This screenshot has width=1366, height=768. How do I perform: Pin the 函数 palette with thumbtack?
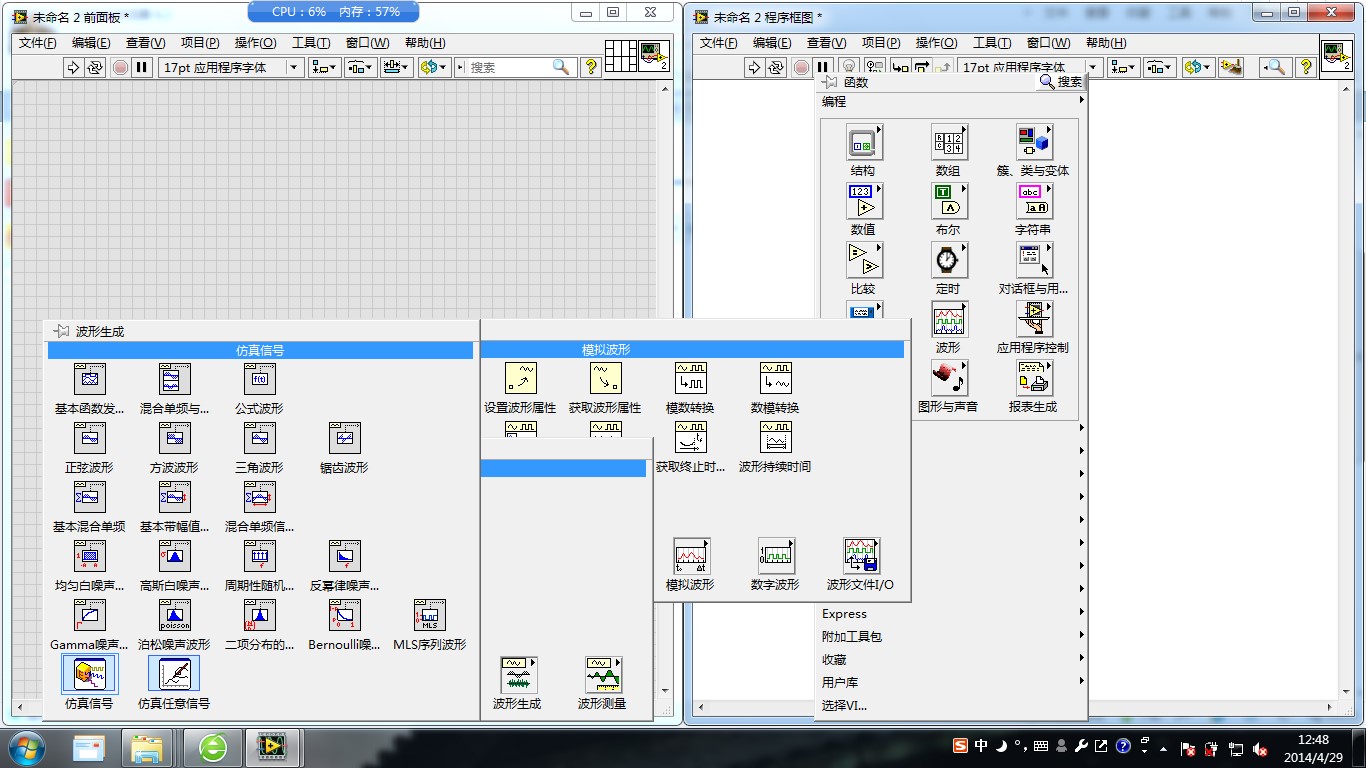pyautogui.click(x=830, y=82)
